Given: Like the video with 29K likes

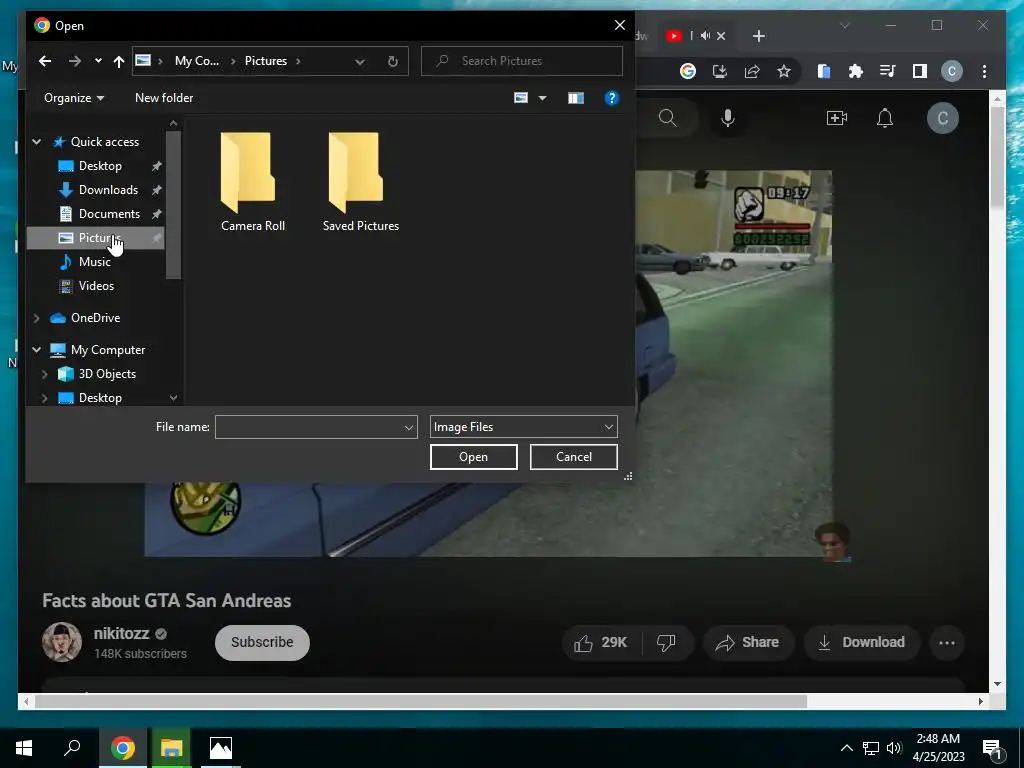Looking at the screenshot, I should point(600,643).
